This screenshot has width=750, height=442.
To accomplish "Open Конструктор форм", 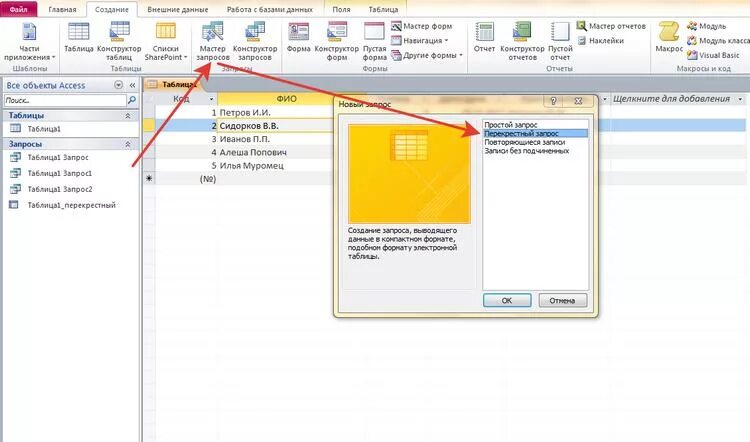I will point(337,42).
